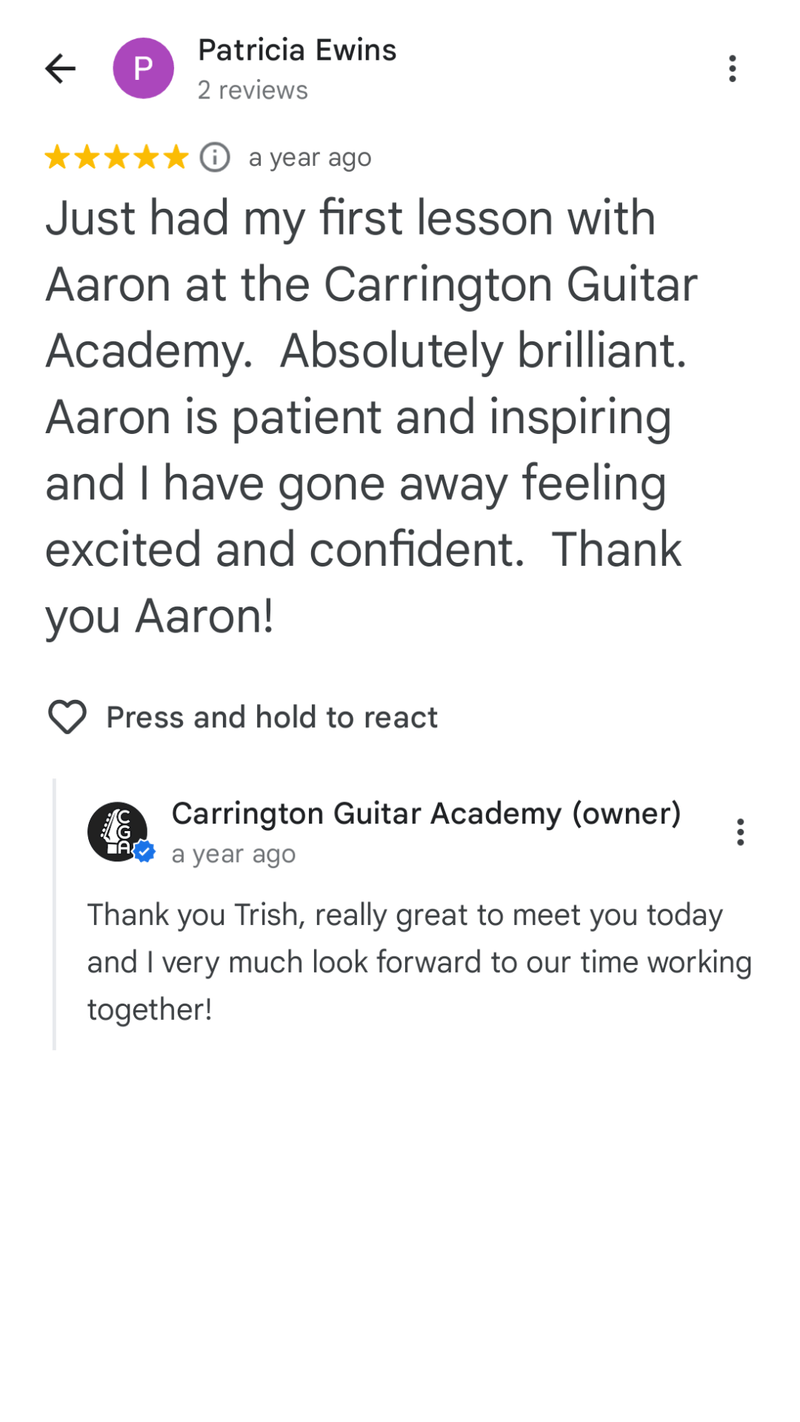Open the '2 reviews' link
Image resolution: width=800 pixels, height=1422 pixels.
tap(253, 90)
